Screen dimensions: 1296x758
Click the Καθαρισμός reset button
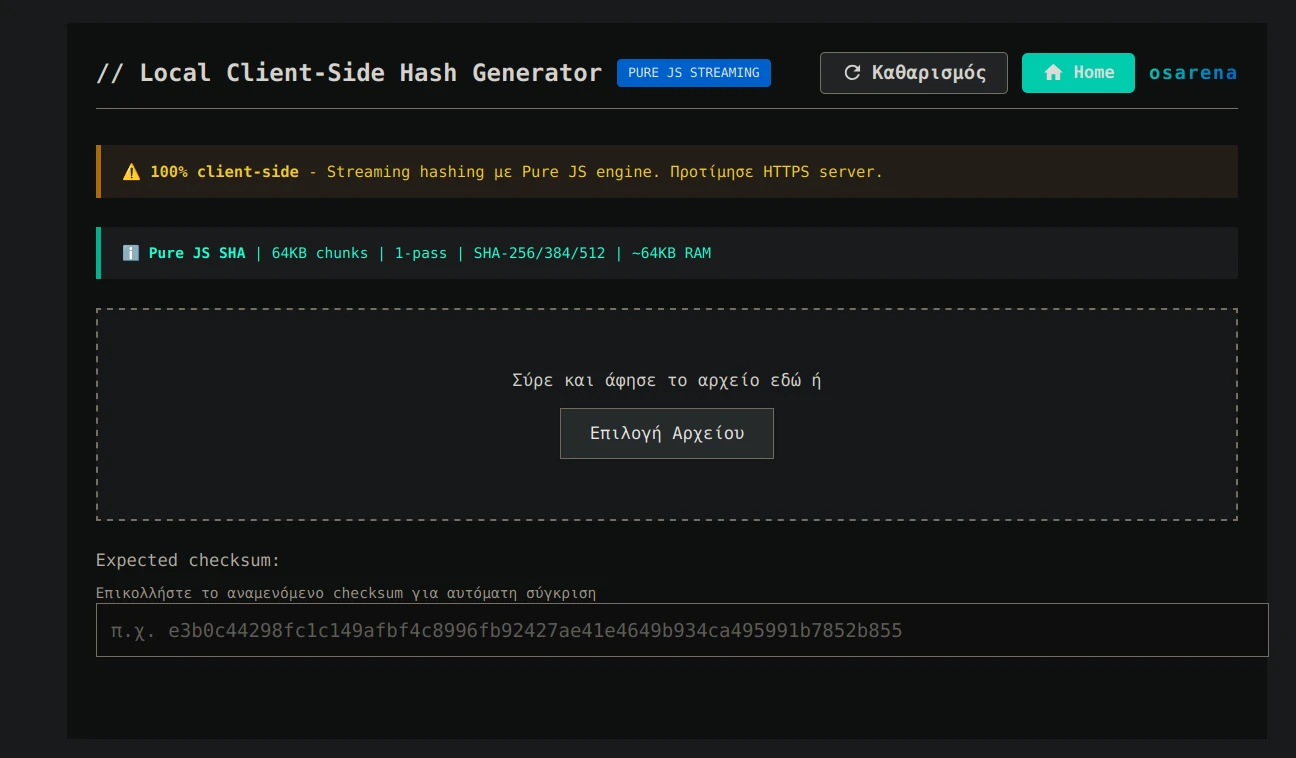[x=913, y=73]
